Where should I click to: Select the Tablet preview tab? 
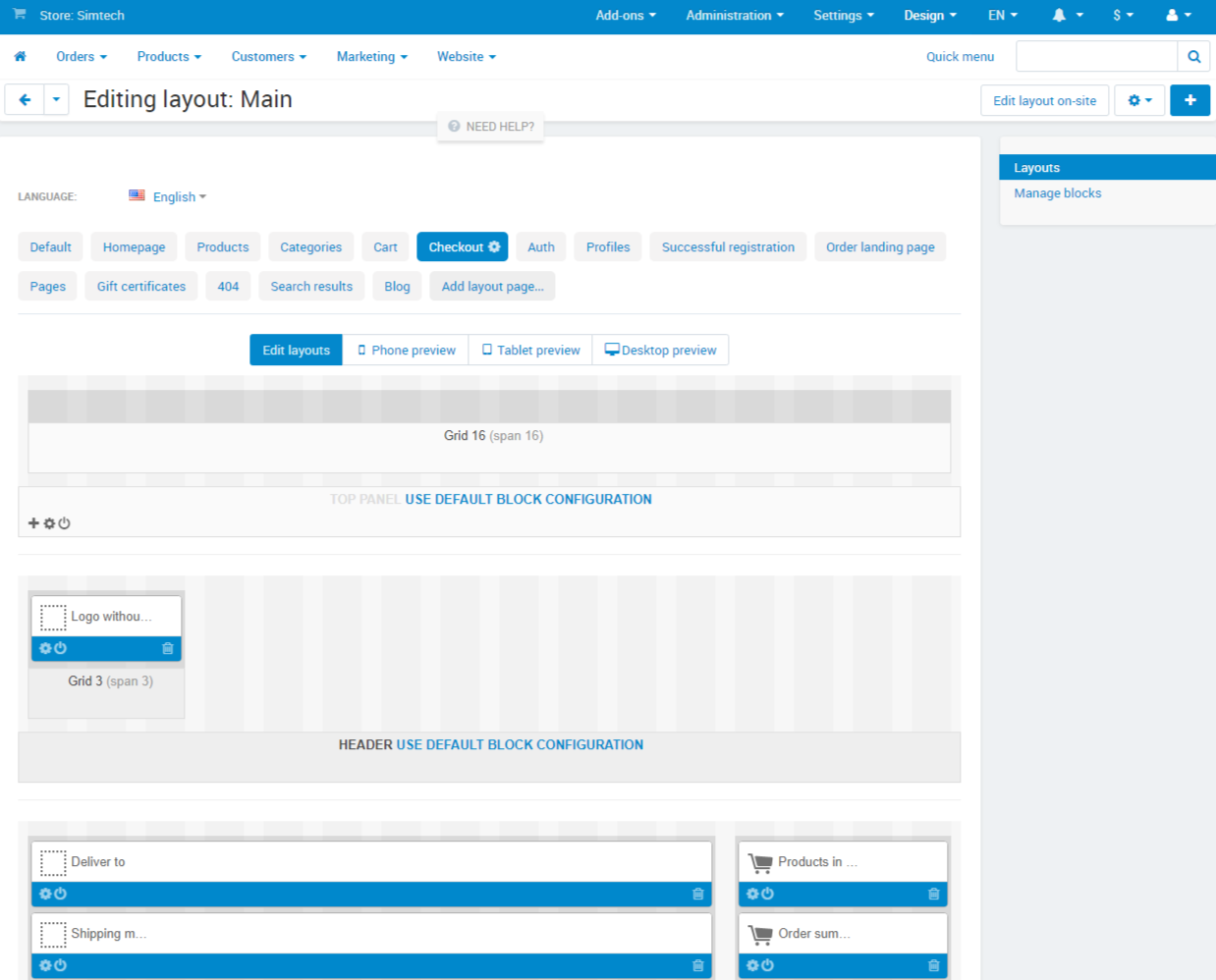click(x=530, y=351)
